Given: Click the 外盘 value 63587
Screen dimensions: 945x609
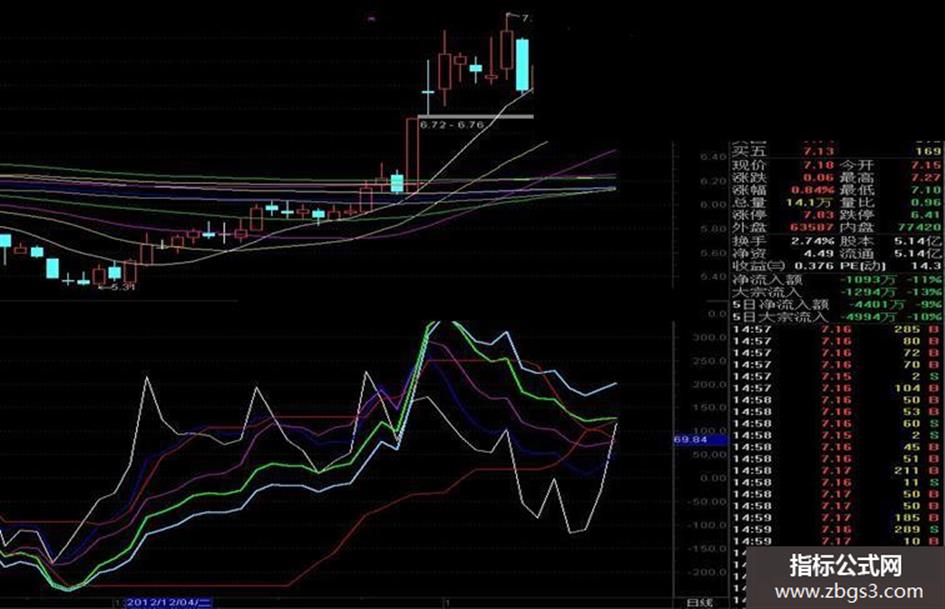Looking at the screenshot, I should tap(812, 227).
